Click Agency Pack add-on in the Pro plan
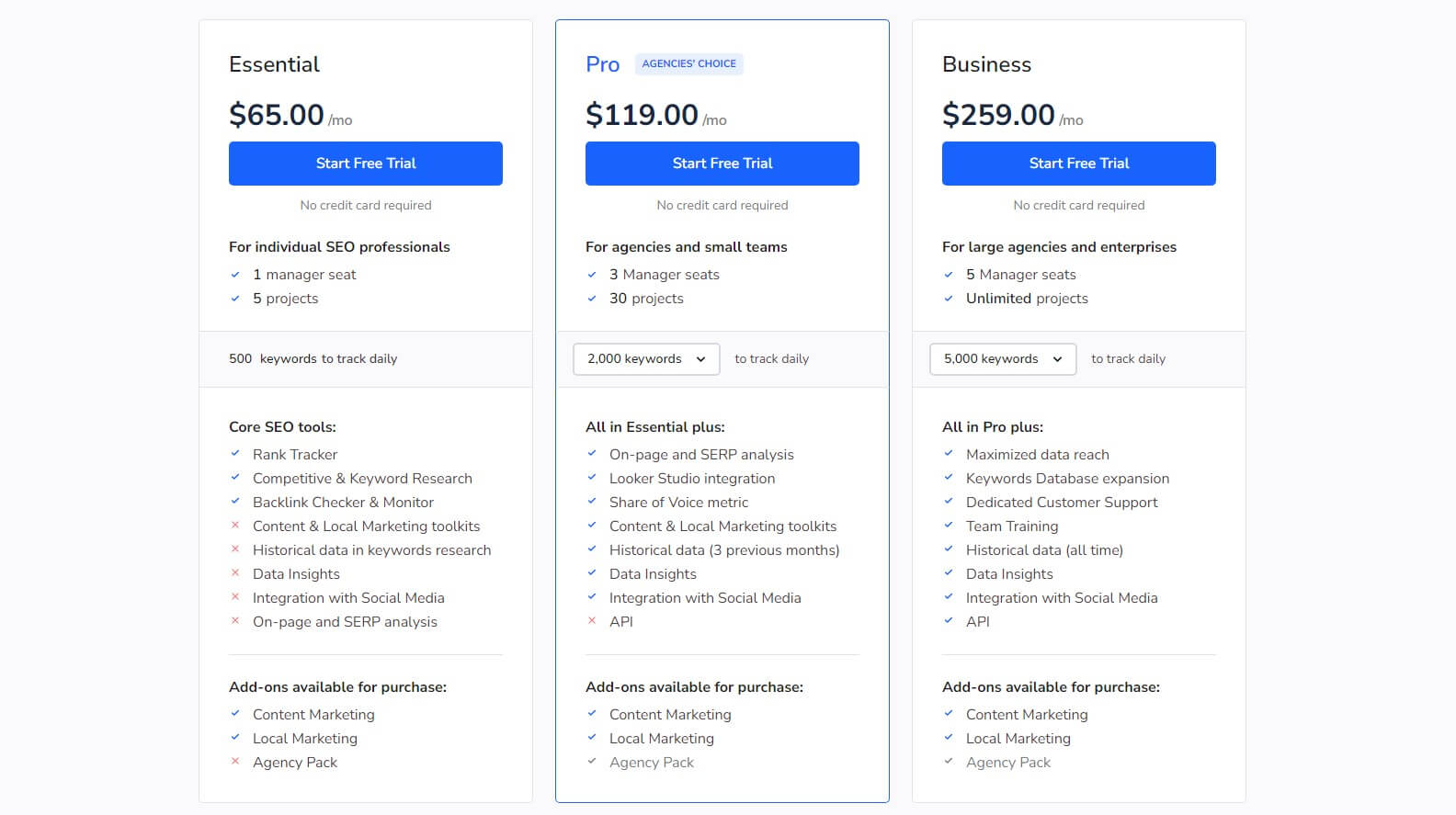This screenshot has width=1456, height=815. point(651,762)
